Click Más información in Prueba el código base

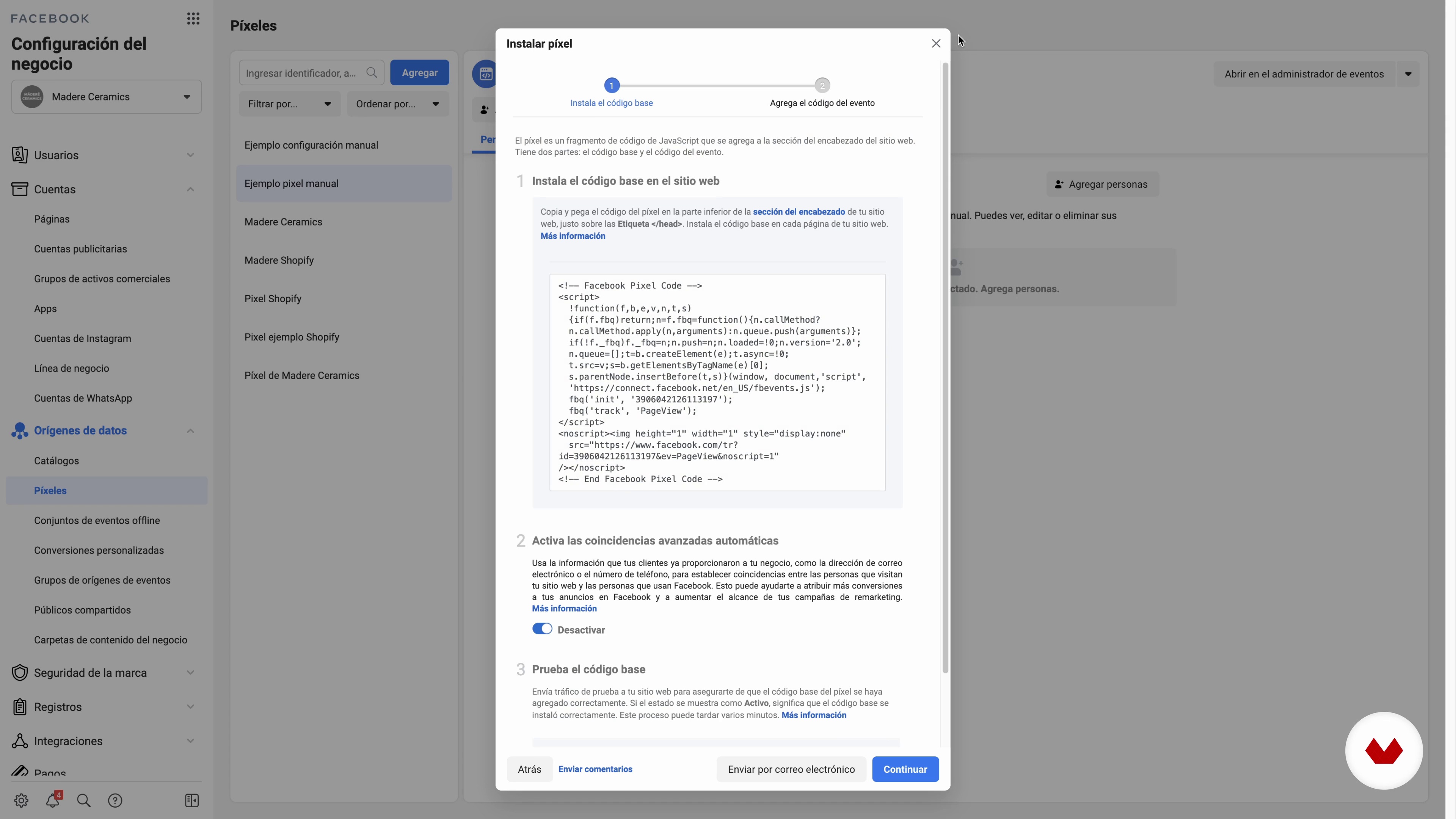(x=814, y=715)
